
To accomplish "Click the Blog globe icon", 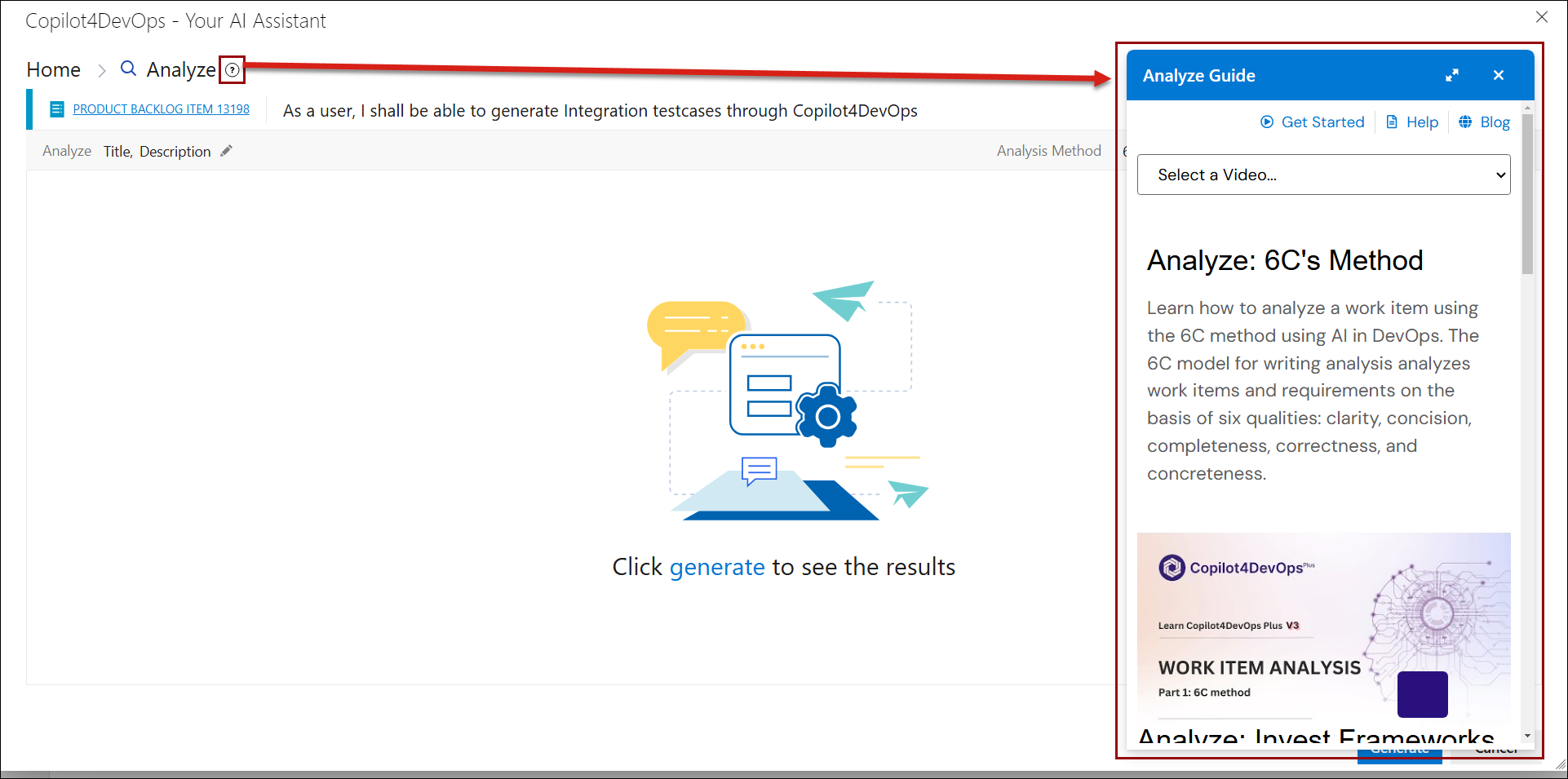I will [x=1465, y=122].
